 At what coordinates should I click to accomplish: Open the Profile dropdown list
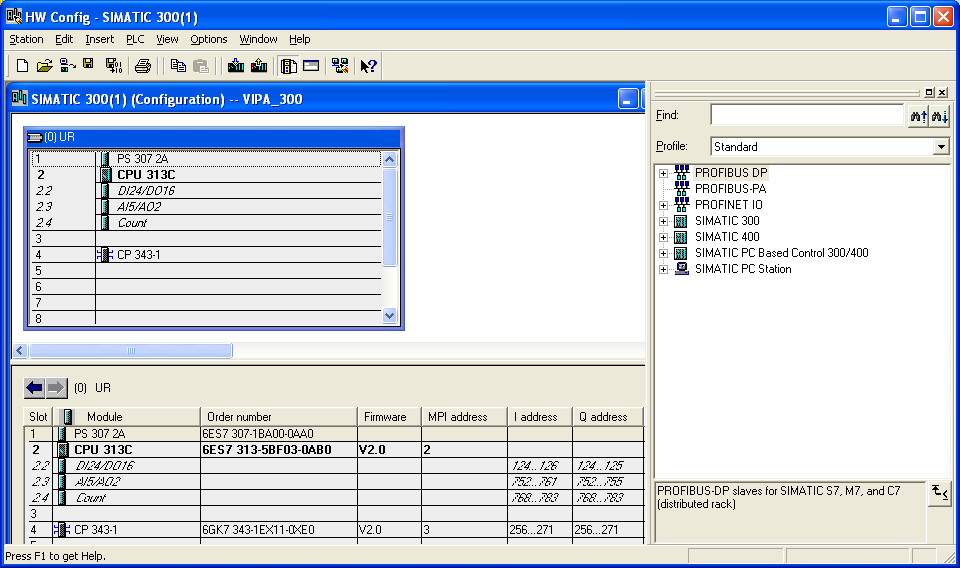click(x=940, y=147)
